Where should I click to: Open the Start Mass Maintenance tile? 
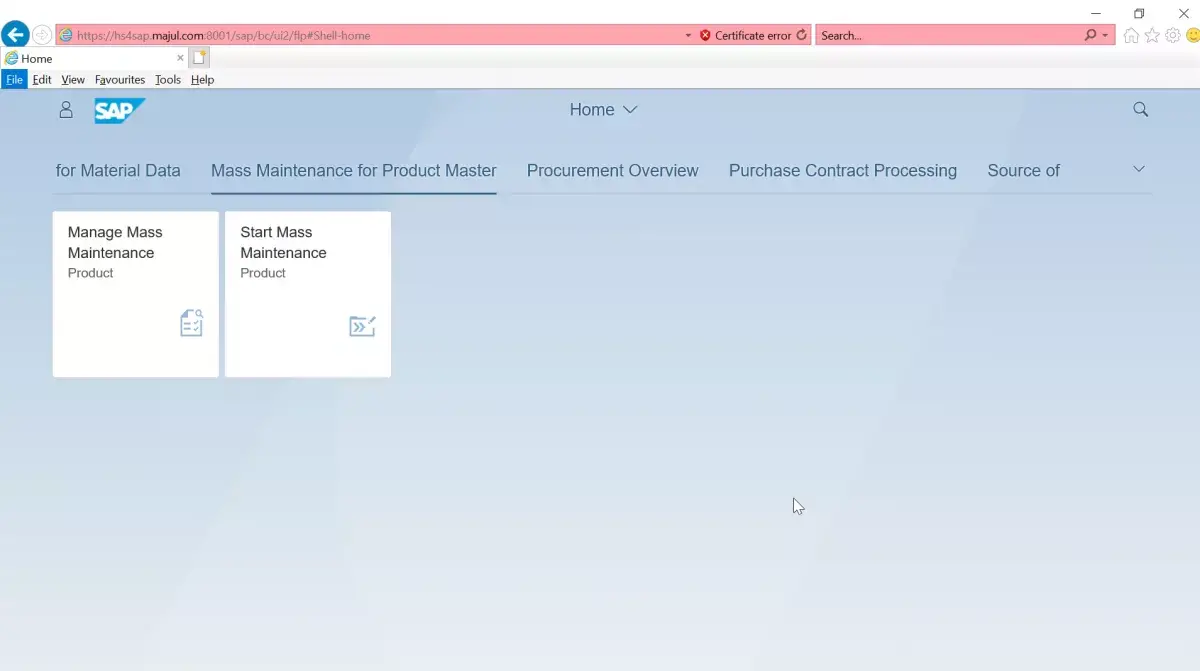pyautogui.click(x=308, y=294)
